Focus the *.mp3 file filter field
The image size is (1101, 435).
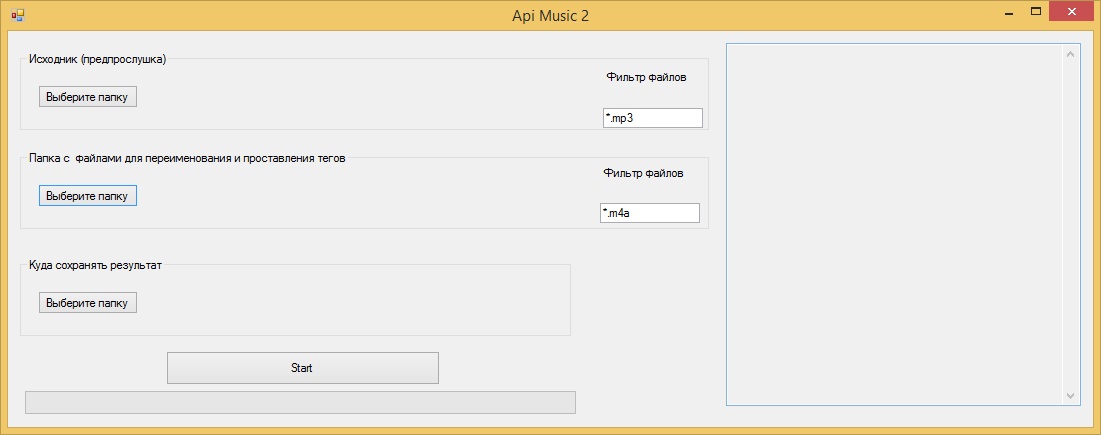coord(652,118)
